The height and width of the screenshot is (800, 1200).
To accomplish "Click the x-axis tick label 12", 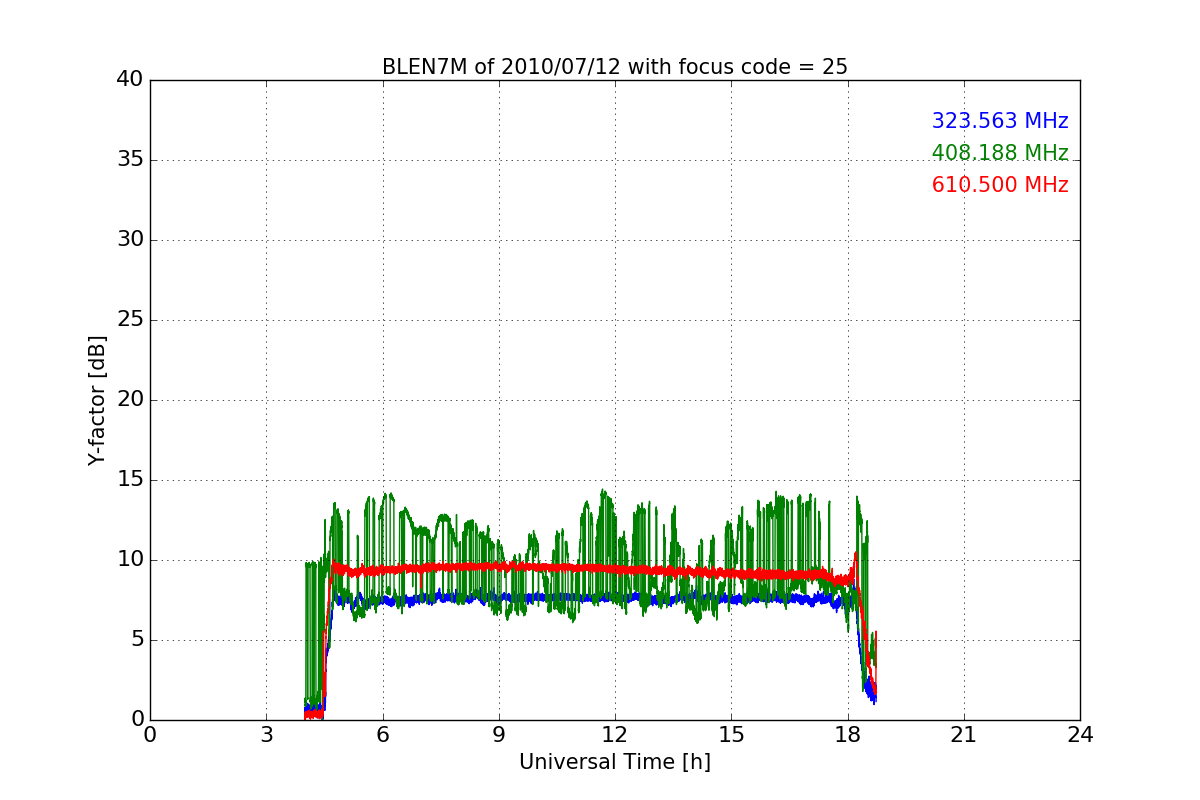I will click(x=615, y=735).
